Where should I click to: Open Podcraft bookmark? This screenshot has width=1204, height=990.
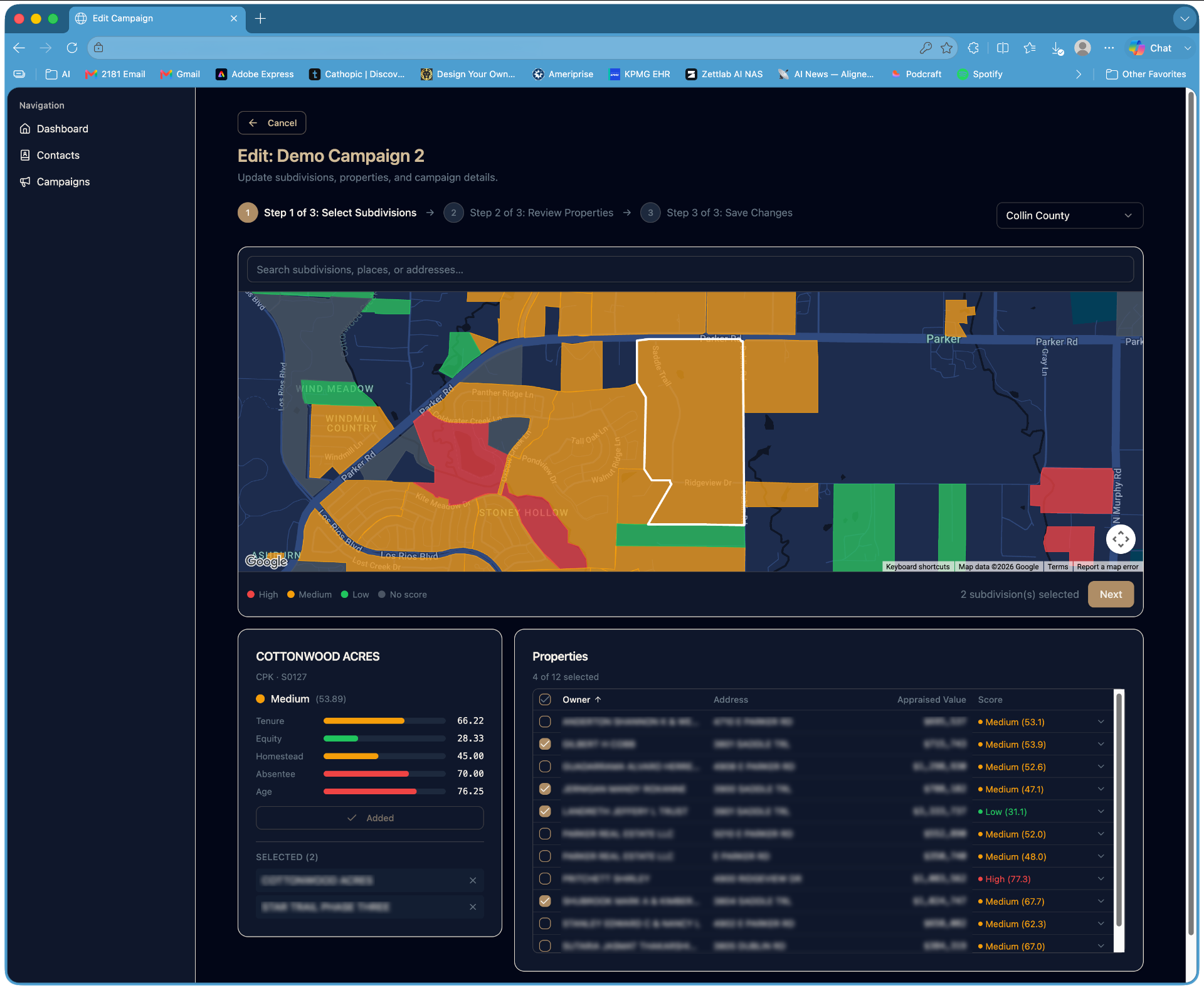click(x=916, y=74)
